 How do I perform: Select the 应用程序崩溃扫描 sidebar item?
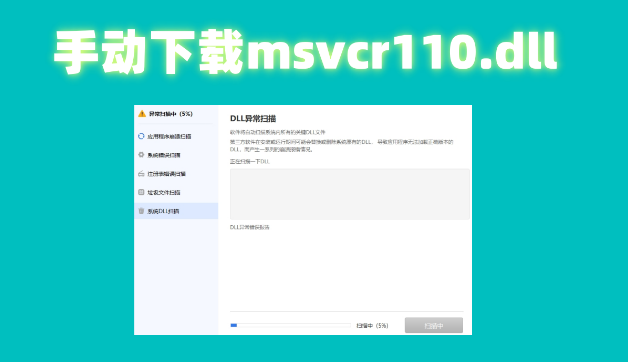click(176, 136)
